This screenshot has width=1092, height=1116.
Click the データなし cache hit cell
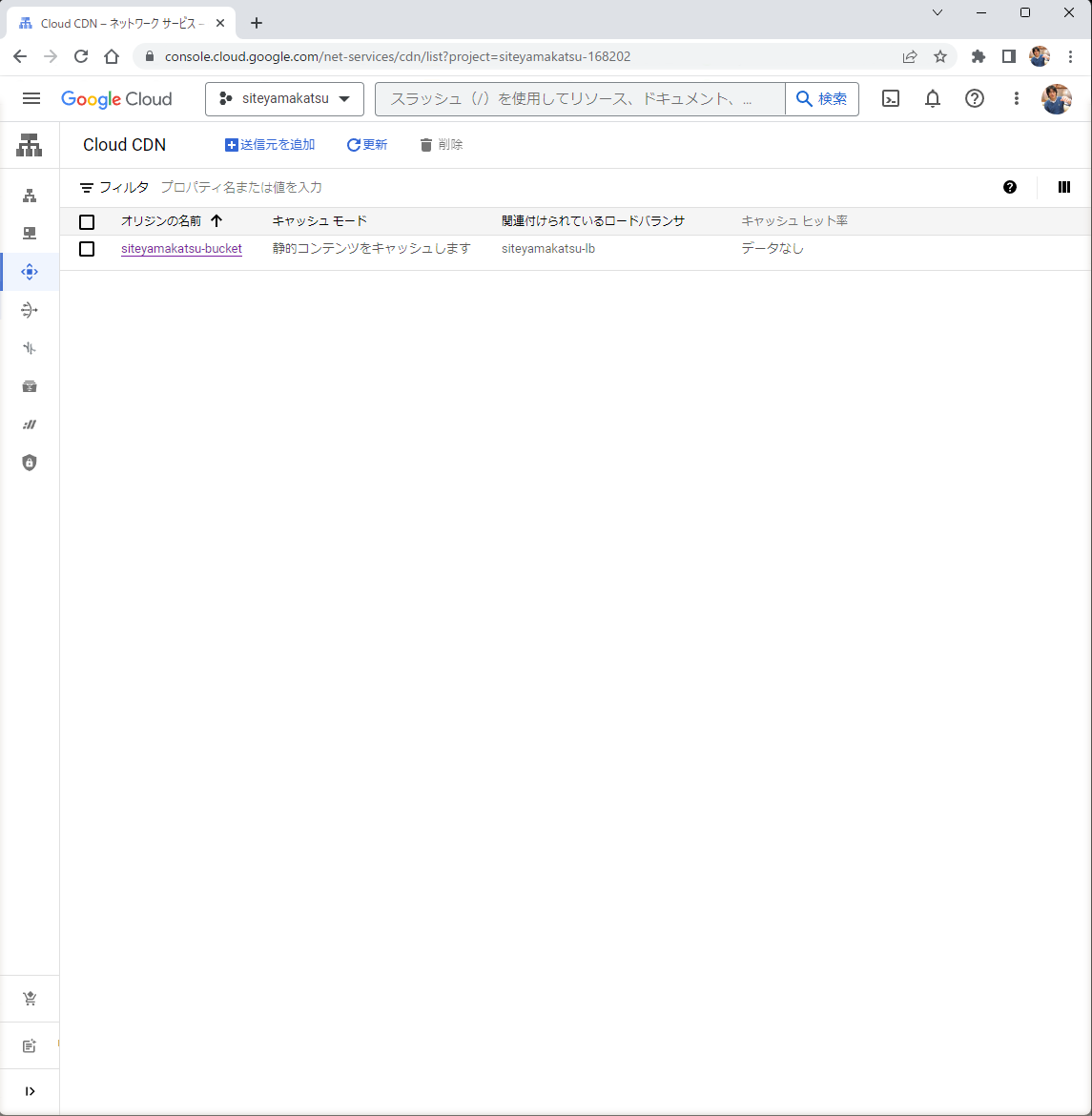(x=773, y=248)
